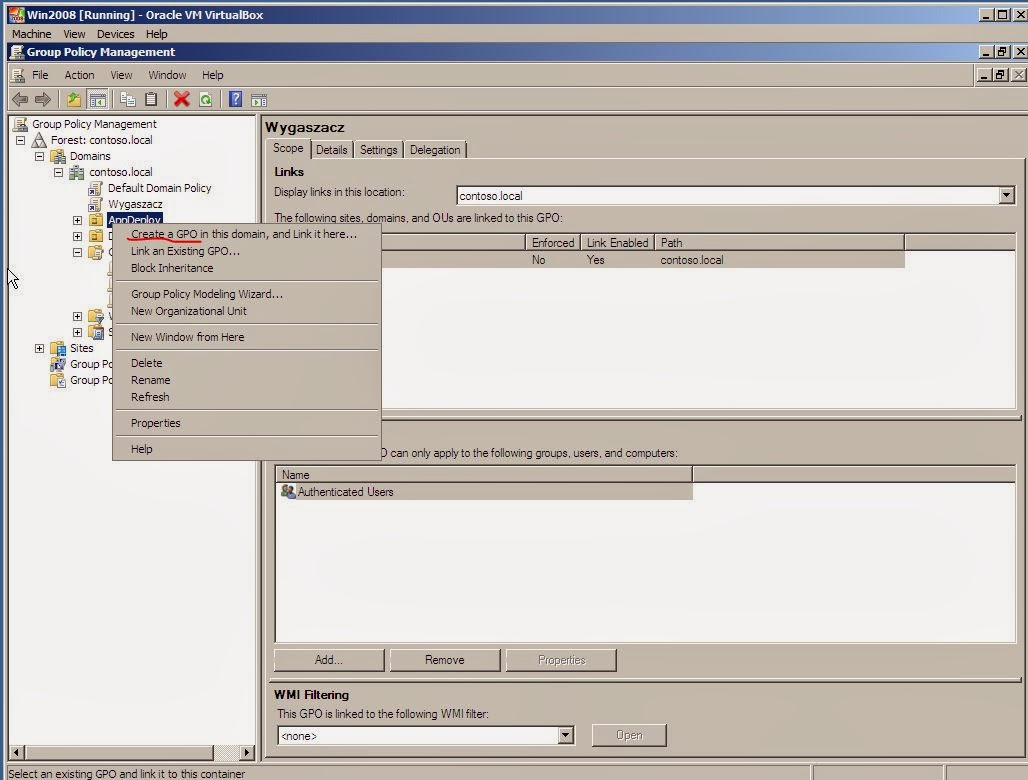Viewport: 1028px width, 780px height.
Task: Click the Copy toolbar icon
Action: [128, 100]
